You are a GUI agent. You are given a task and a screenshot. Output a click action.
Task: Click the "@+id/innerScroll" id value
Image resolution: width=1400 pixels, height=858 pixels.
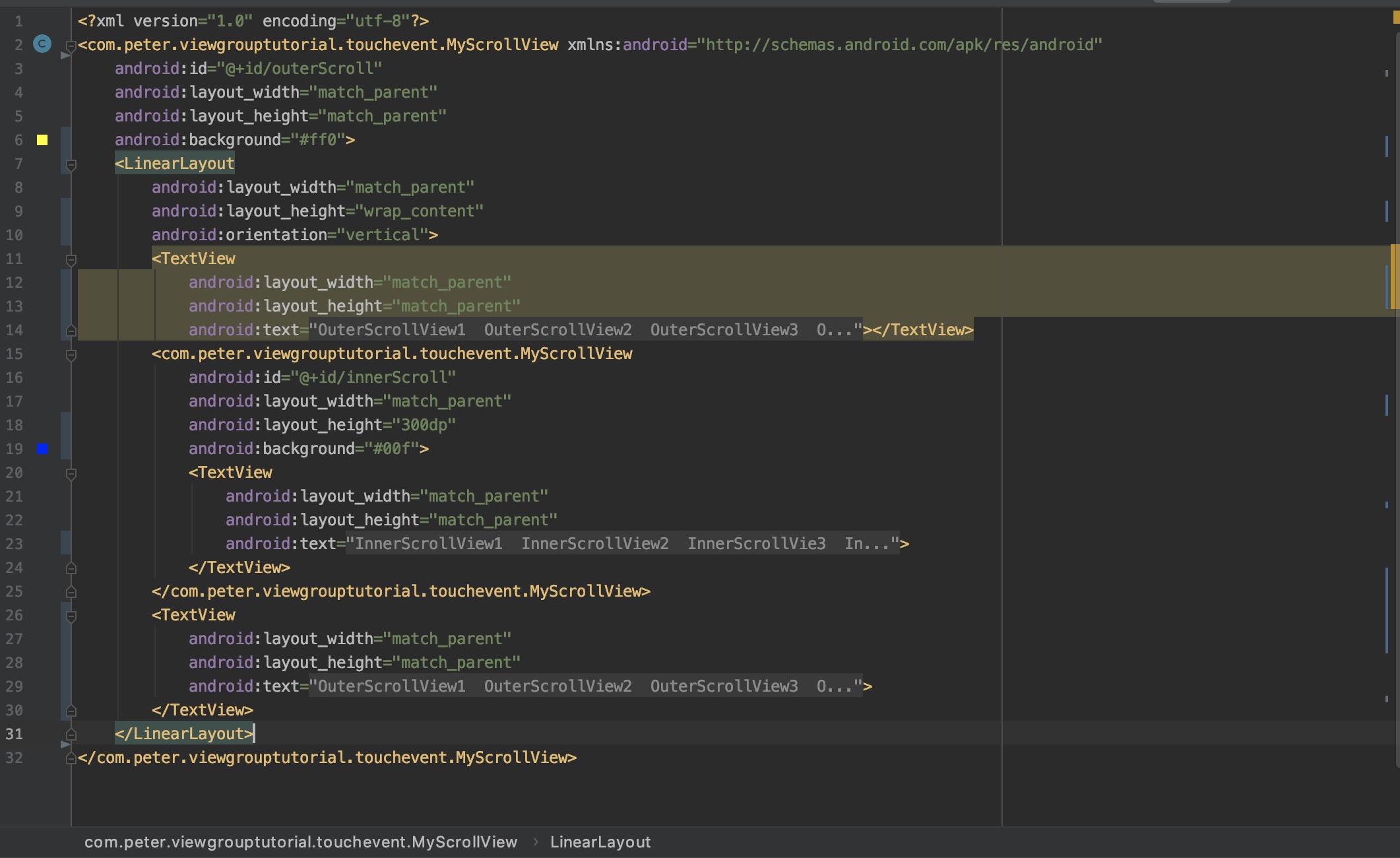[373, 378]
